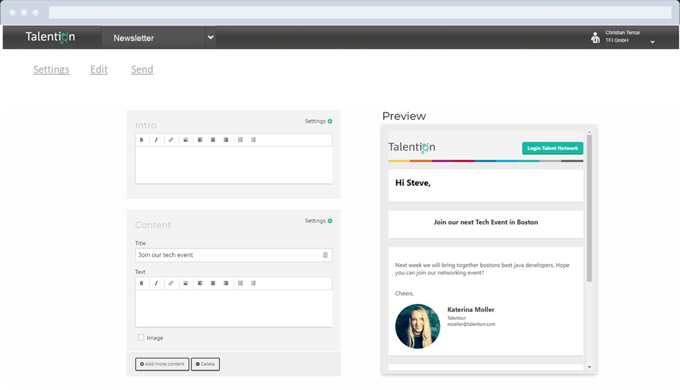
Task: Insert a link from the Intro editor toolbar
Action: 171,140
